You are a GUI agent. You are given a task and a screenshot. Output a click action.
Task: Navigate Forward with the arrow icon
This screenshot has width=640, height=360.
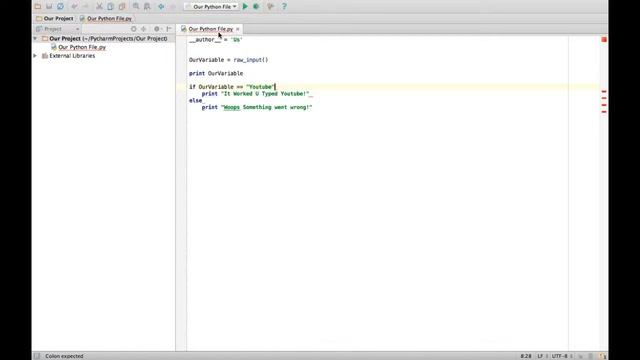173,7
